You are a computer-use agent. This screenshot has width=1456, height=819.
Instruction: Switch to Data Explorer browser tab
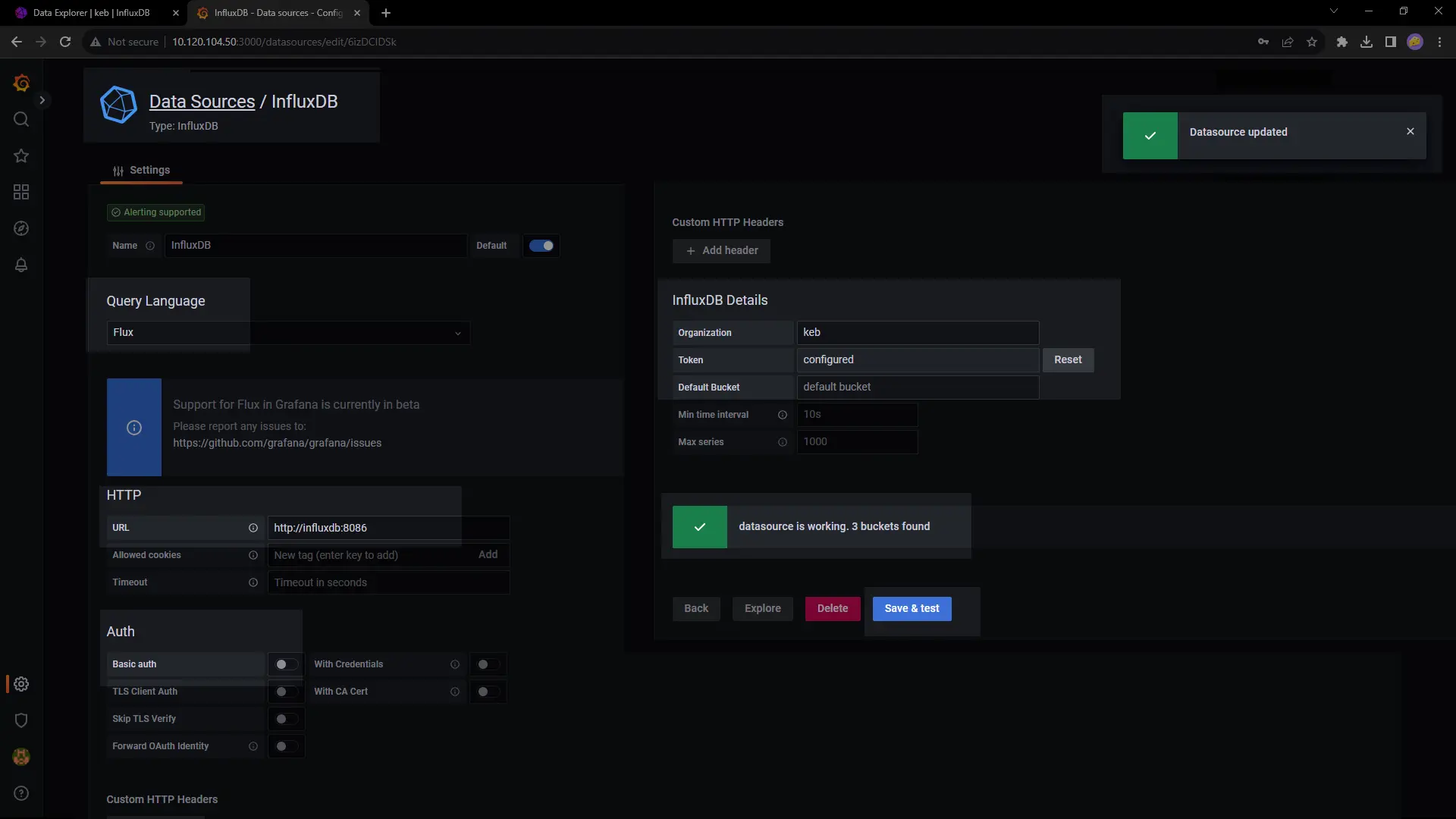pos(91,13)
